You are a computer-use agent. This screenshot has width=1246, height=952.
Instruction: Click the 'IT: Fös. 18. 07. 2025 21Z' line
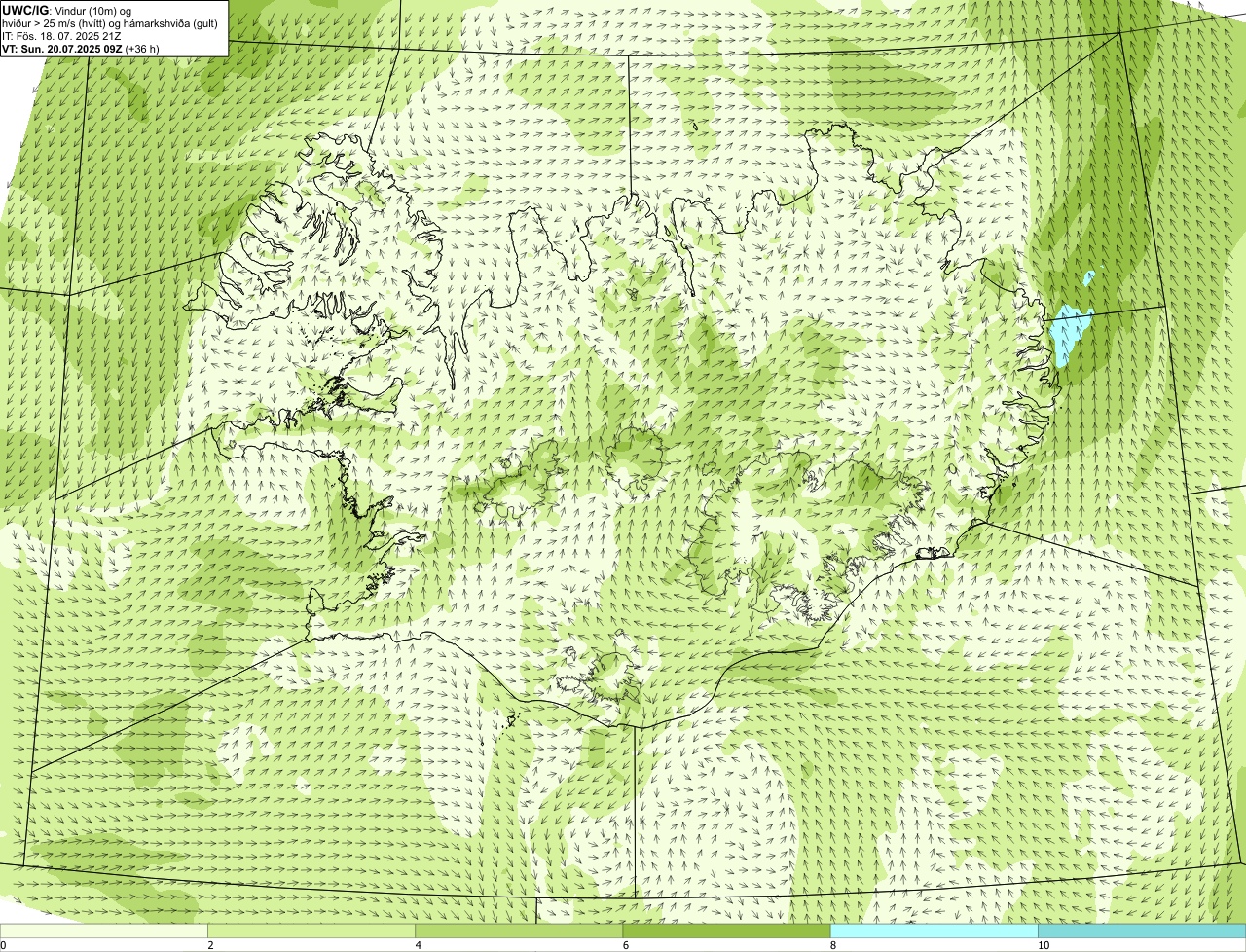tap(61, 35)
